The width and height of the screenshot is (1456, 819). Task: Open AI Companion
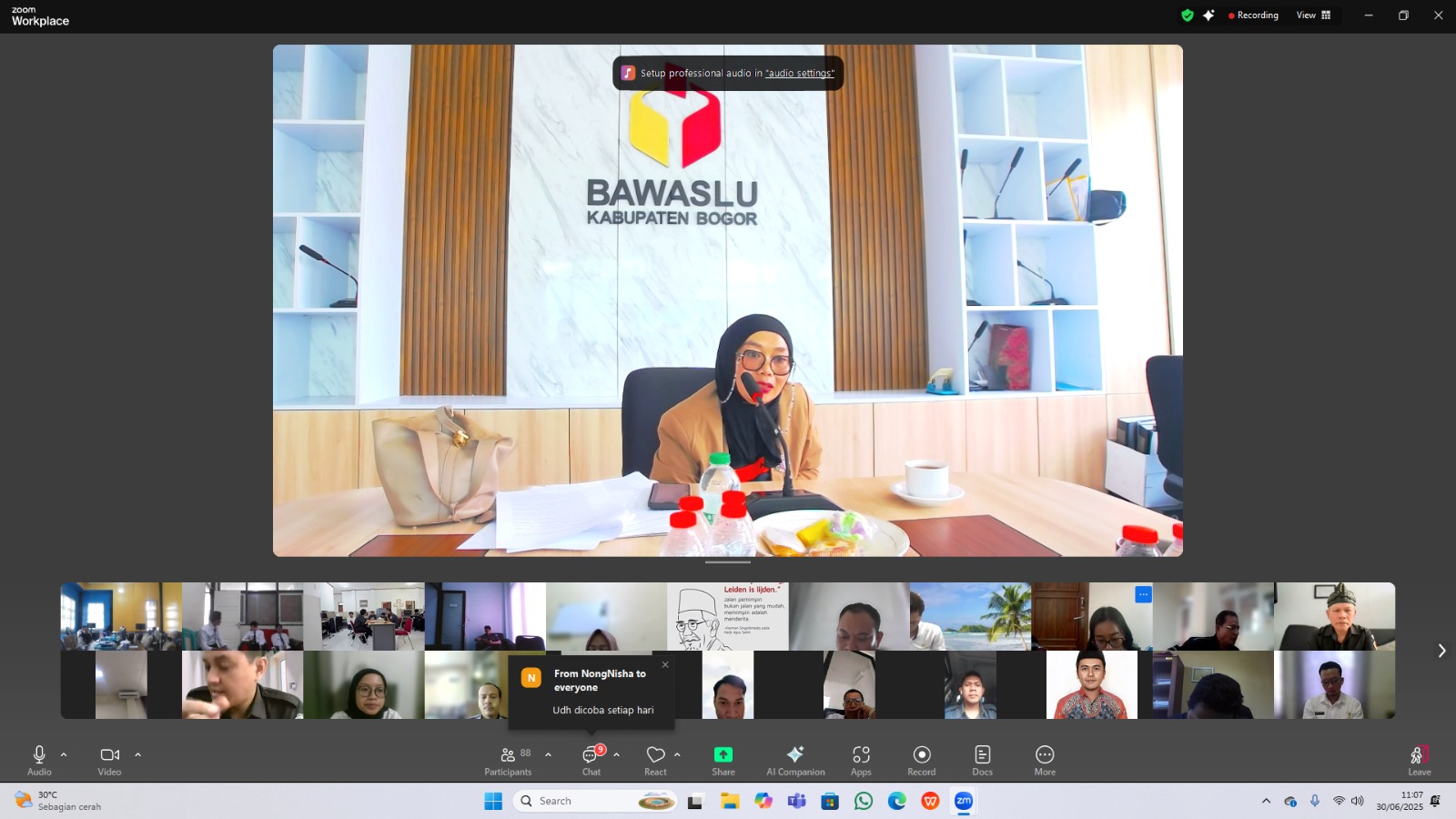point(795,760)
